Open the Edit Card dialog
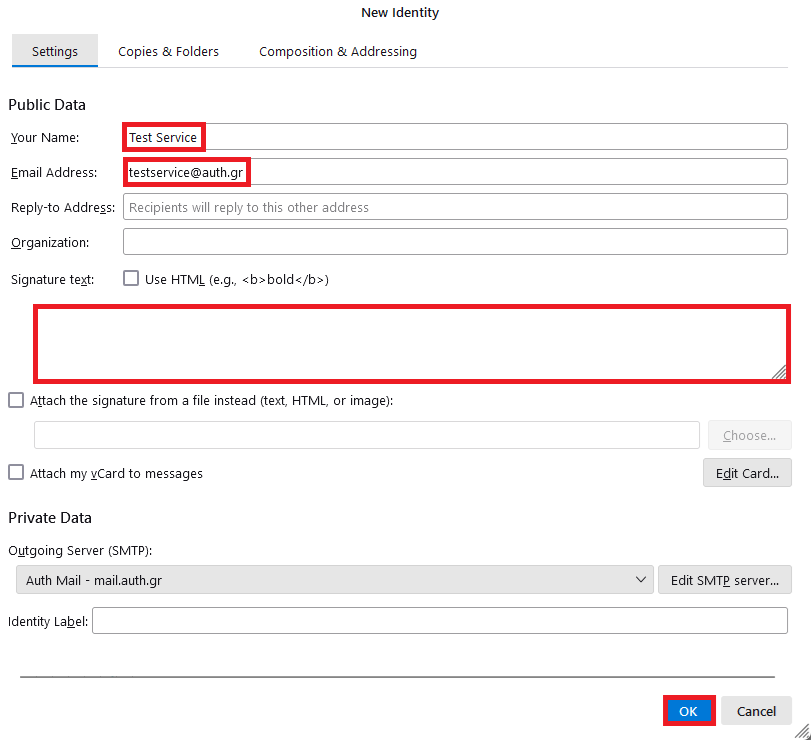The height and width of the screenshot is (741, 811). pyautogui.click(x=746, y=473)
